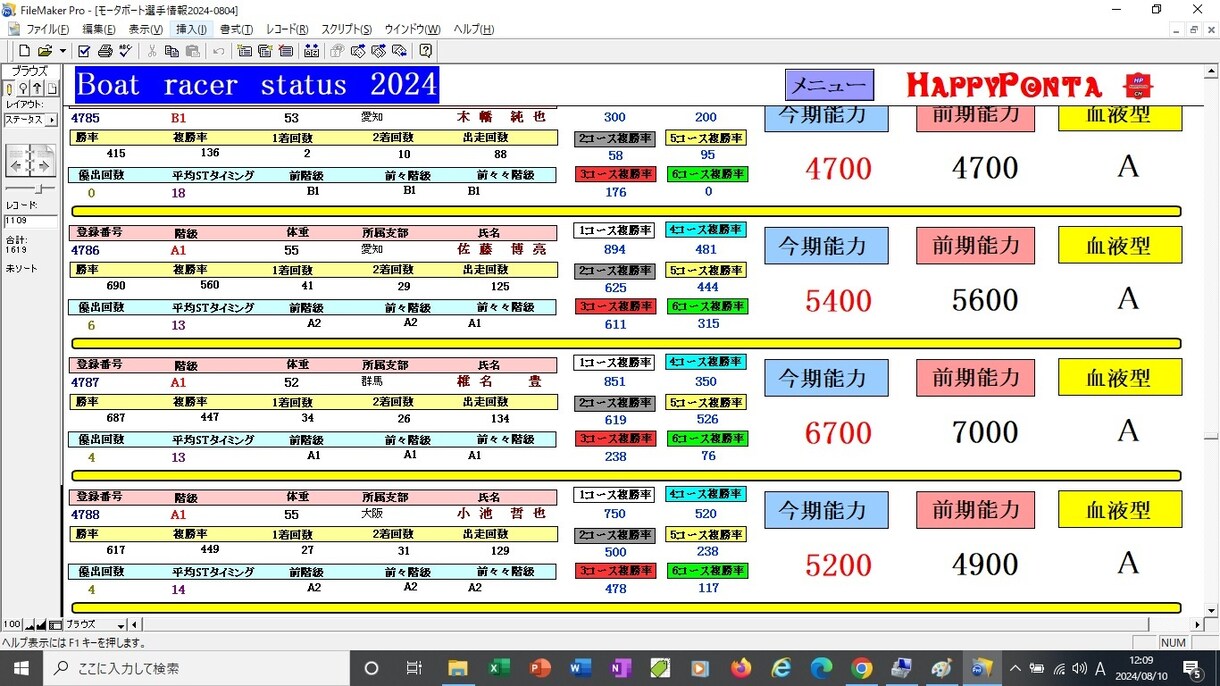Open the Help question mark icon

tap(426, 51)
